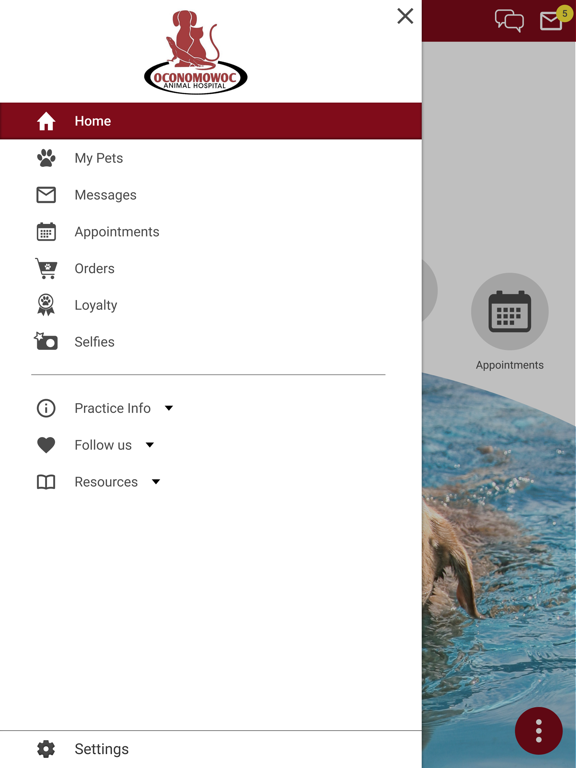Click the Messages envelope icon in menu
The image size is (576, 768).
(x=46, y=195)
